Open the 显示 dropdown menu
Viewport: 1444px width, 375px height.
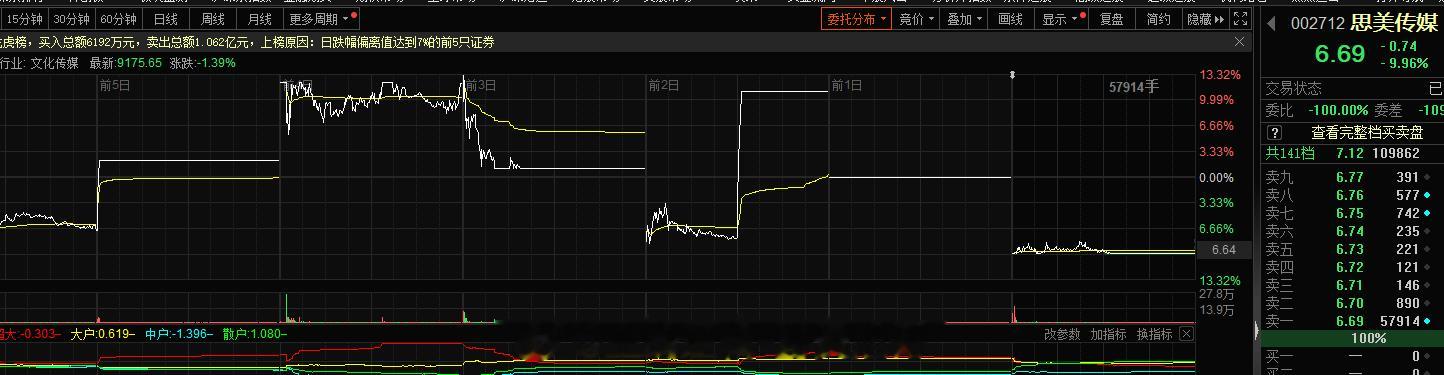(1060, 19)
